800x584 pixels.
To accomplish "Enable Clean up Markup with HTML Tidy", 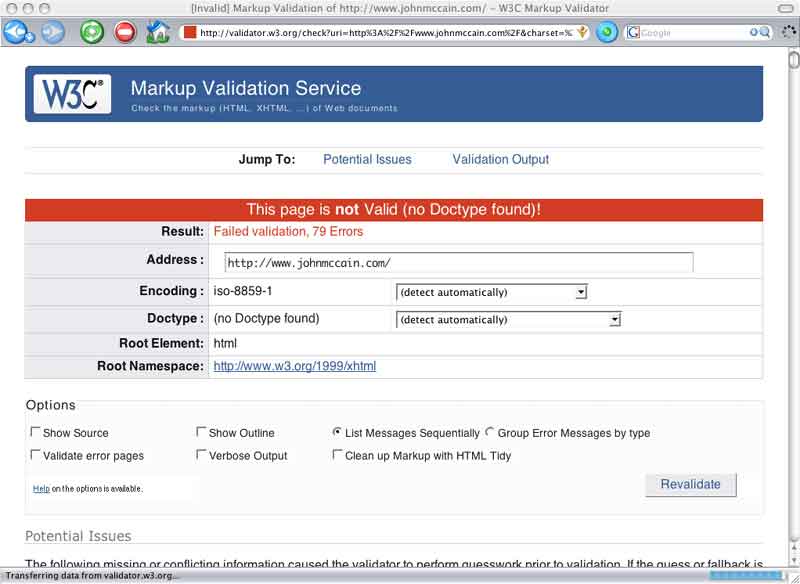I will click(337, 454).
